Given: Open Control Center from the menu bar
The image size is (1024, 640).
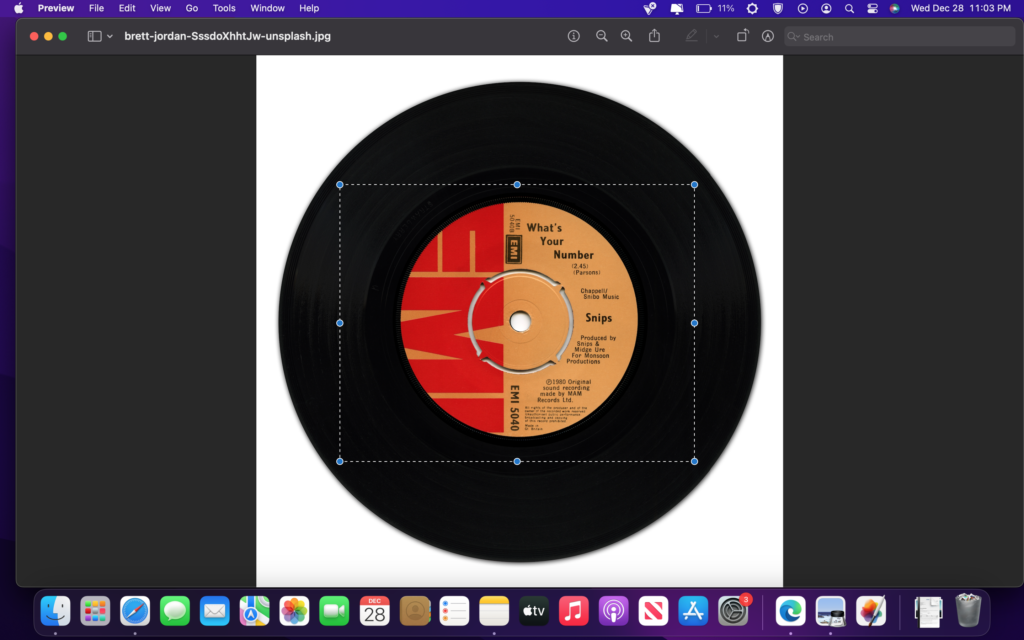Looking at the screenshot, I should coord(872,8).
